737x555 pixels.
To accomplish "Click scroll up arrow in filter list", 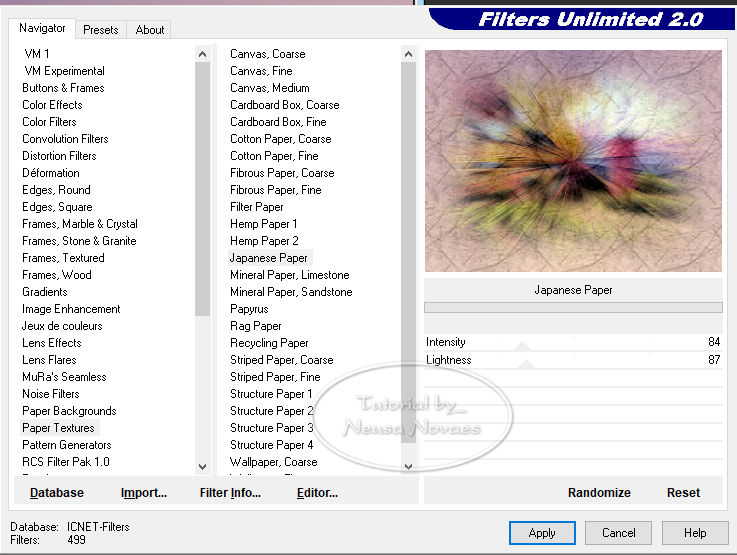I will pos(408,54).
